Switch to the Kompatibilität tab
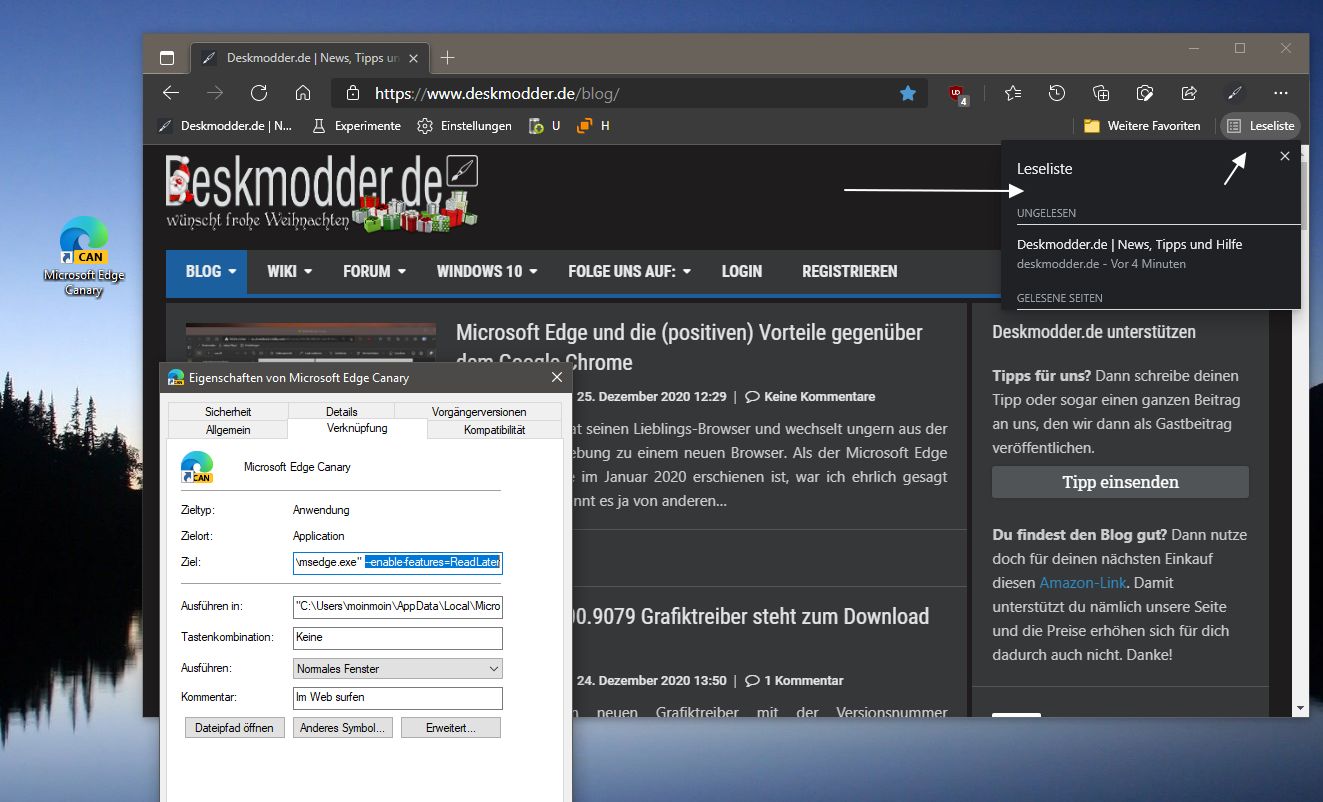 point(494,430)
